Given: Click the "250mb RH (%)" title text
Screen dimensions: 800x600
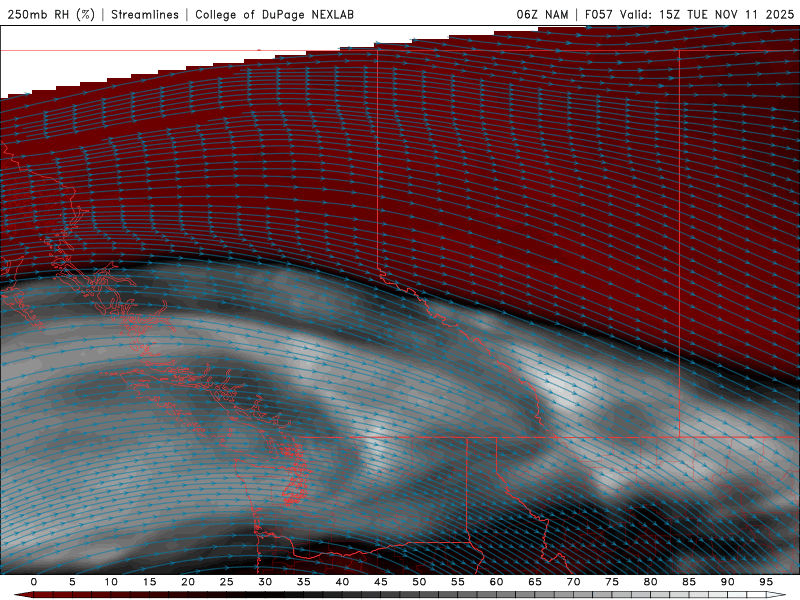Looking at the screenshot, I should 51,14.
